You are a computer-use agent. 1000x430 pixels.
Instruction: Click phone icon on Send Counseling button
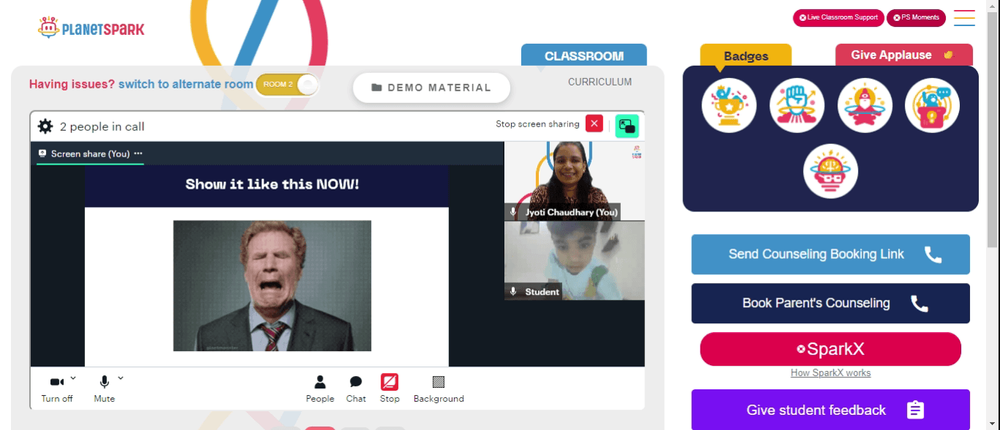[x=933, y=255]
